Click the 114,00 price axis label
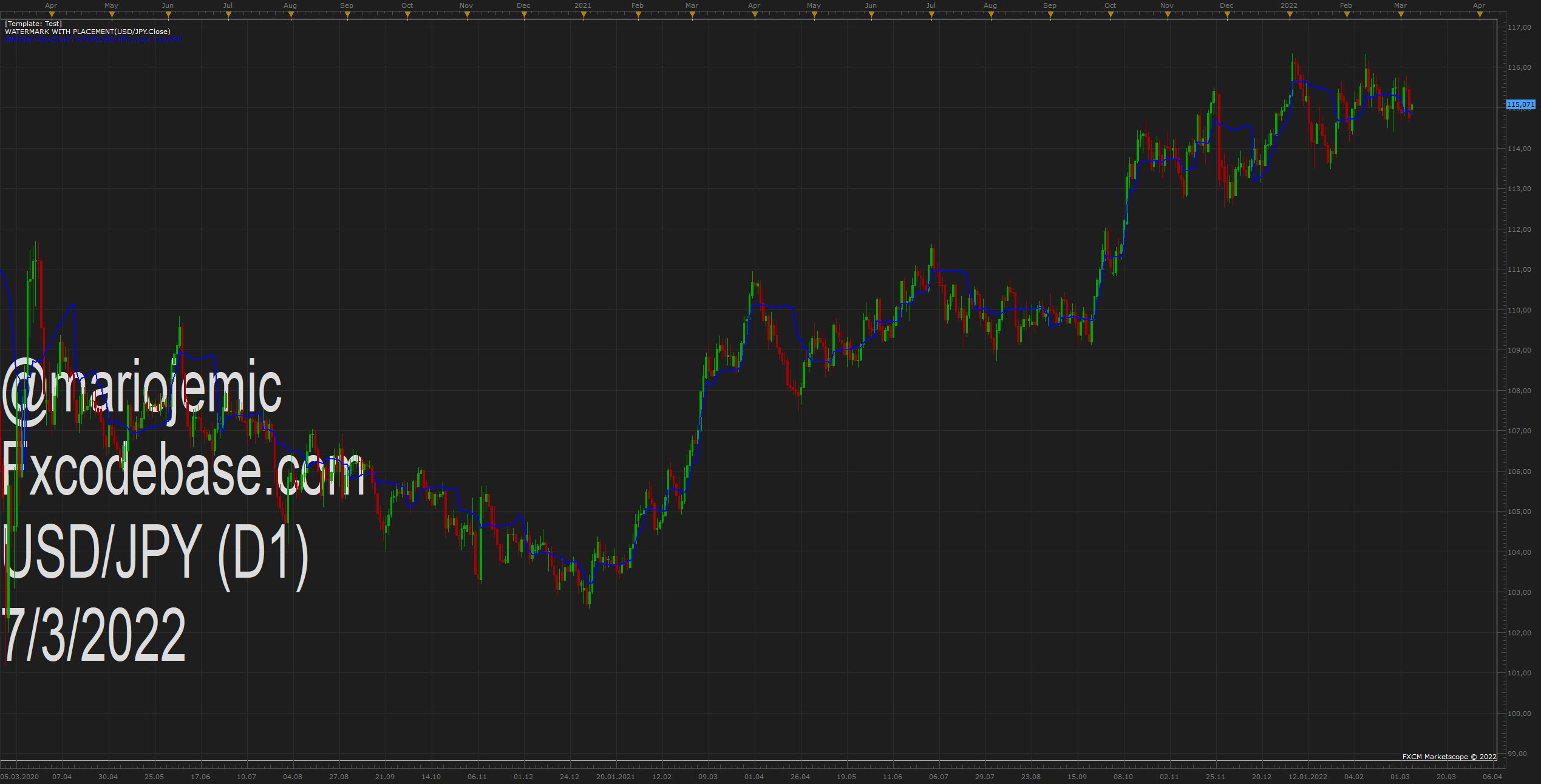 (1519, 149)
